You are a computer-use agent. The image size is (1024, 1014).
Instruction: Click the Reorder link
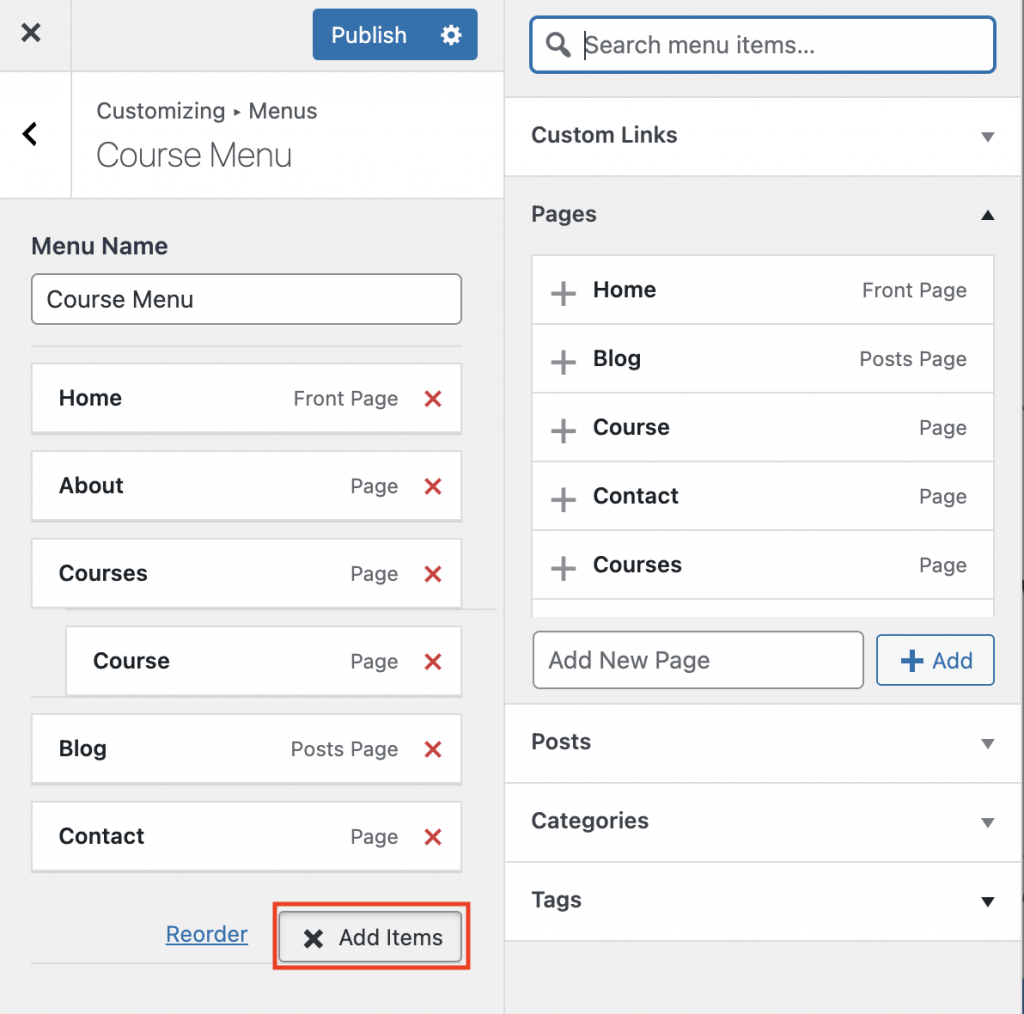point(206,934)
